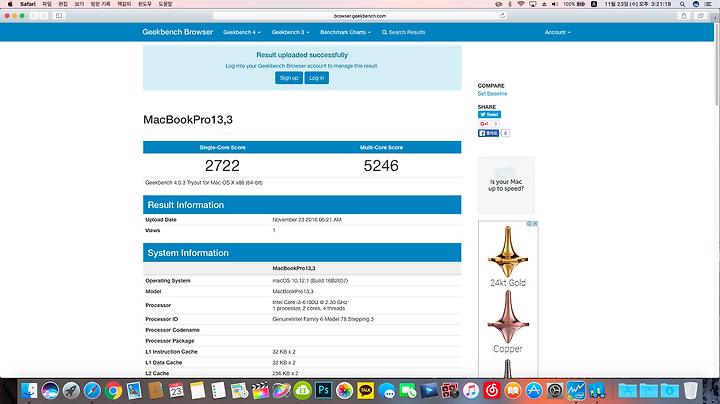The width and height of the screenshot is (720, 404).
Task: Click the Safari back arrow
Action: (34, 16)
